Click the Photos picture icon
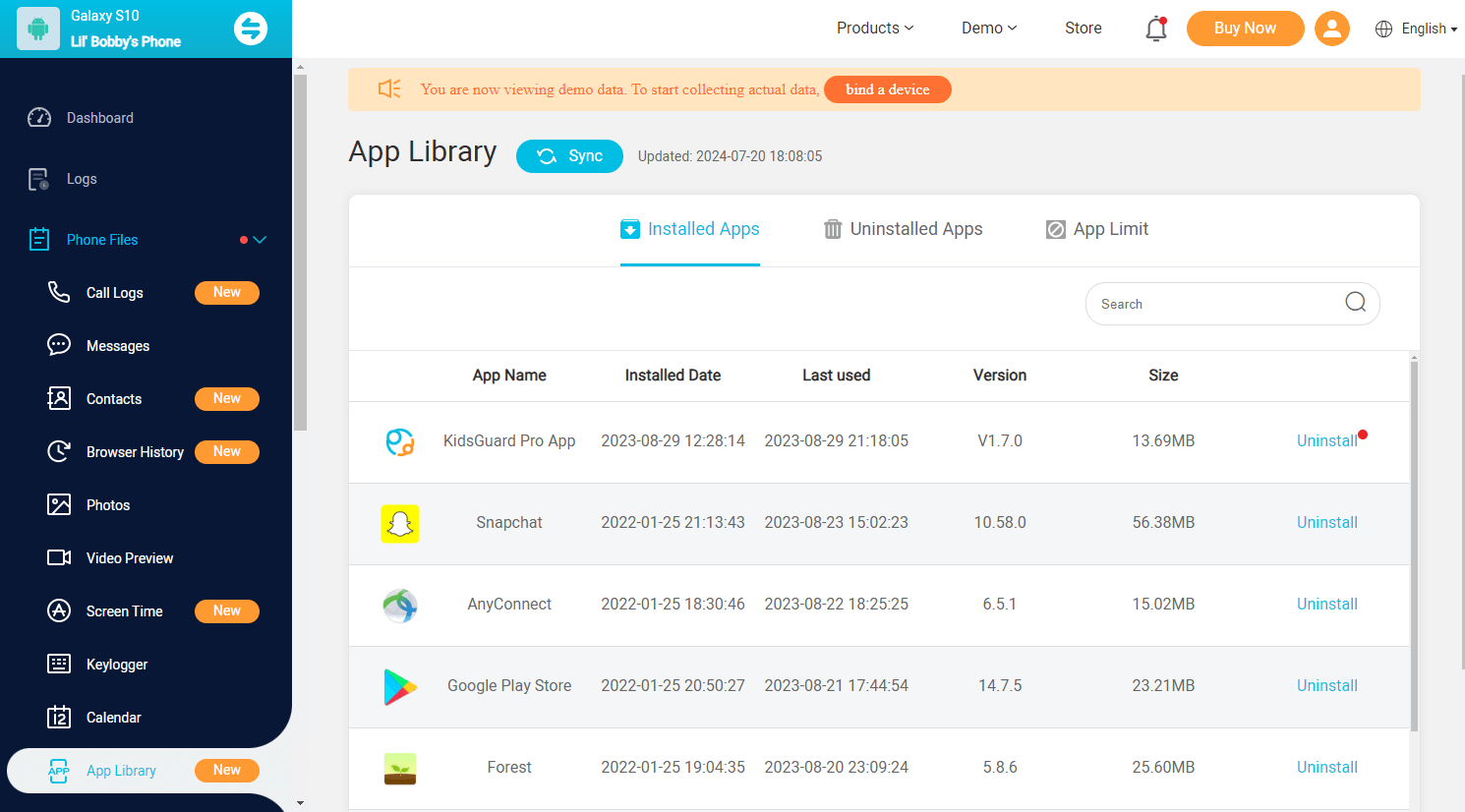Viewport: 1465px width, 812px height. point(59,504)
